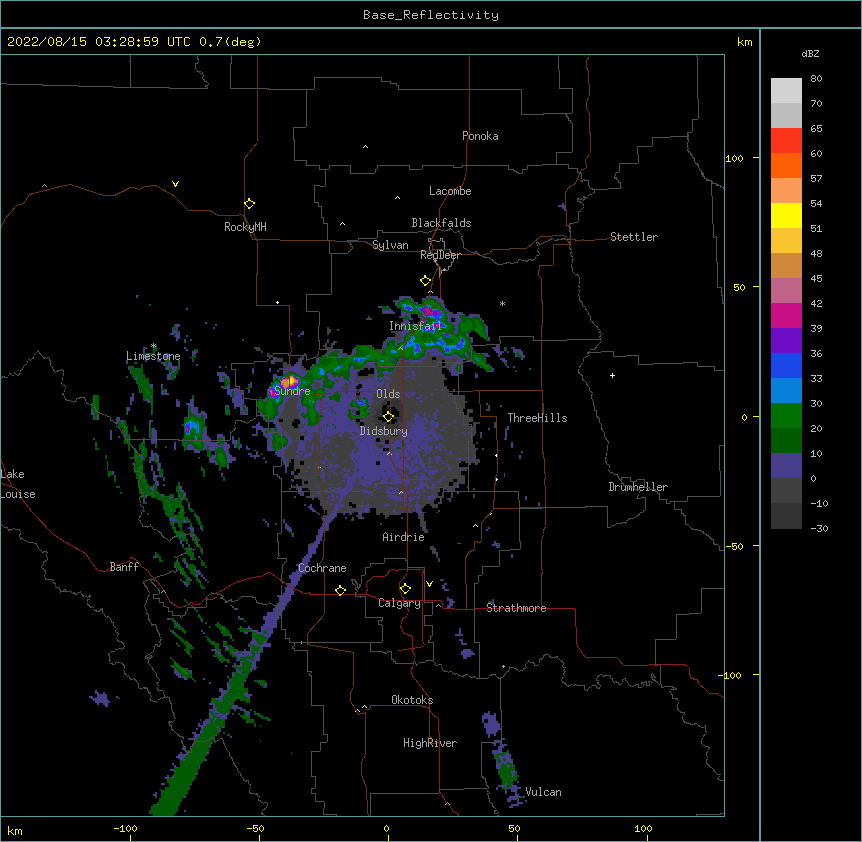Click the Sylvan label
Viewport: 862px width, 842px height.
pyautogui.click(x=390, y=245)
